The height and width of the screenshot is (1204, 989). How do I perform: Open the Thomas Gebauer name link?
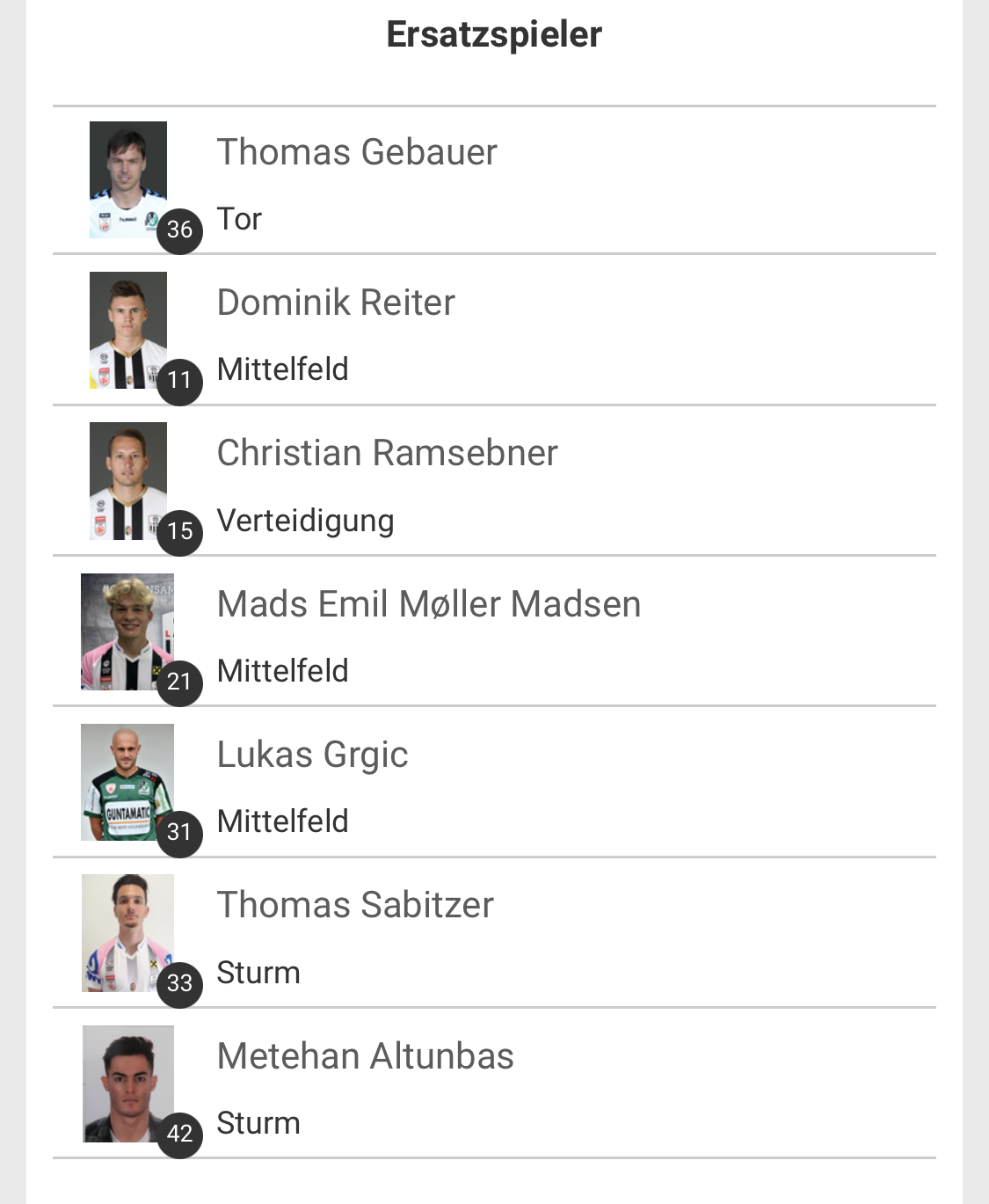click(x=357, y=152)
